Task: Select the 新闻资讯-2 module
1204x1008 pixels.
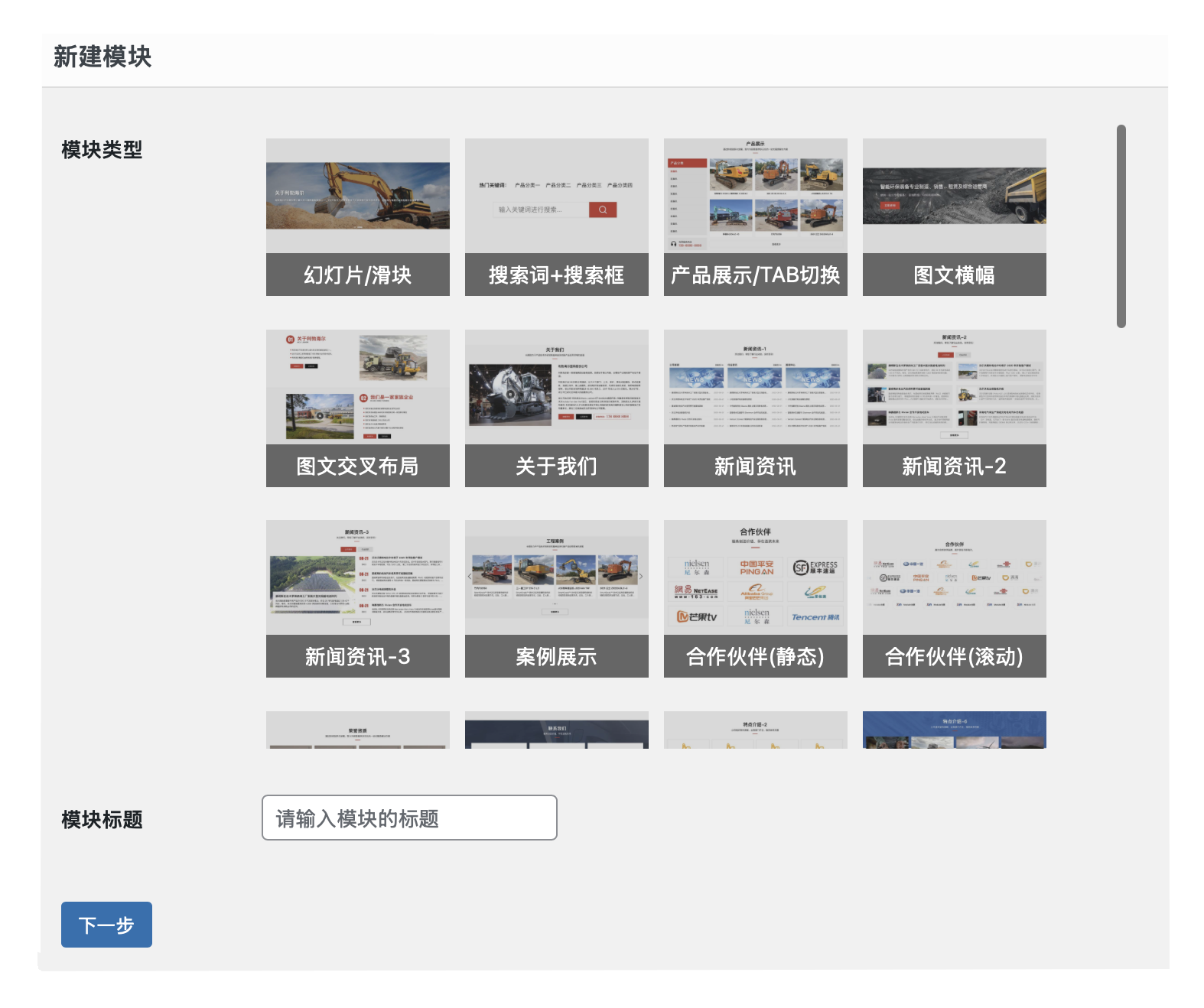Action: coord(954,408)
